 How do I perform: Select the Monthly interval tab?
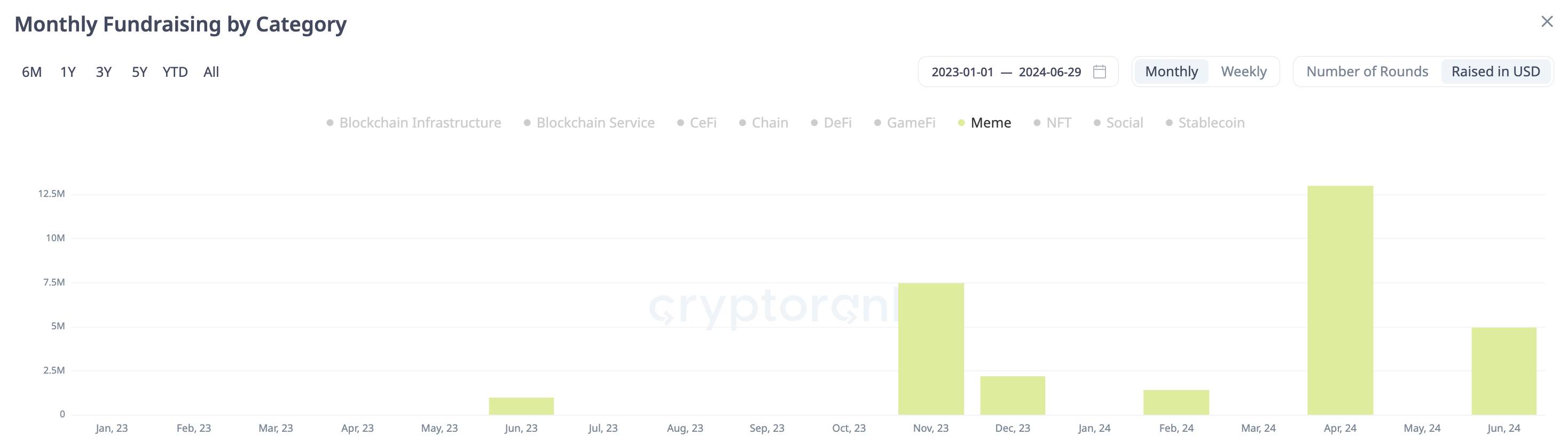[1171, 72]
